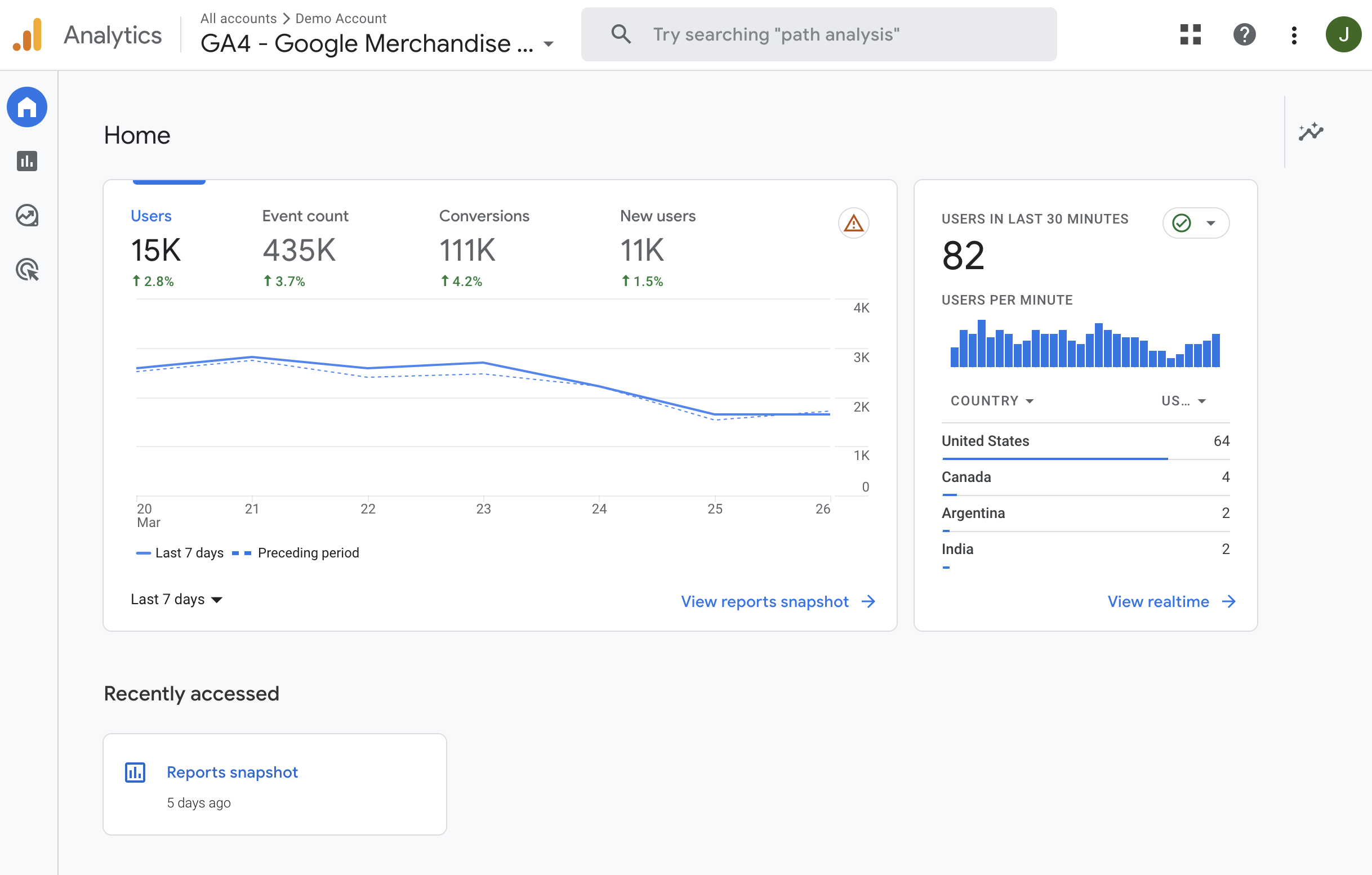Open the Home sidebar icon

[x=27, y=107]
